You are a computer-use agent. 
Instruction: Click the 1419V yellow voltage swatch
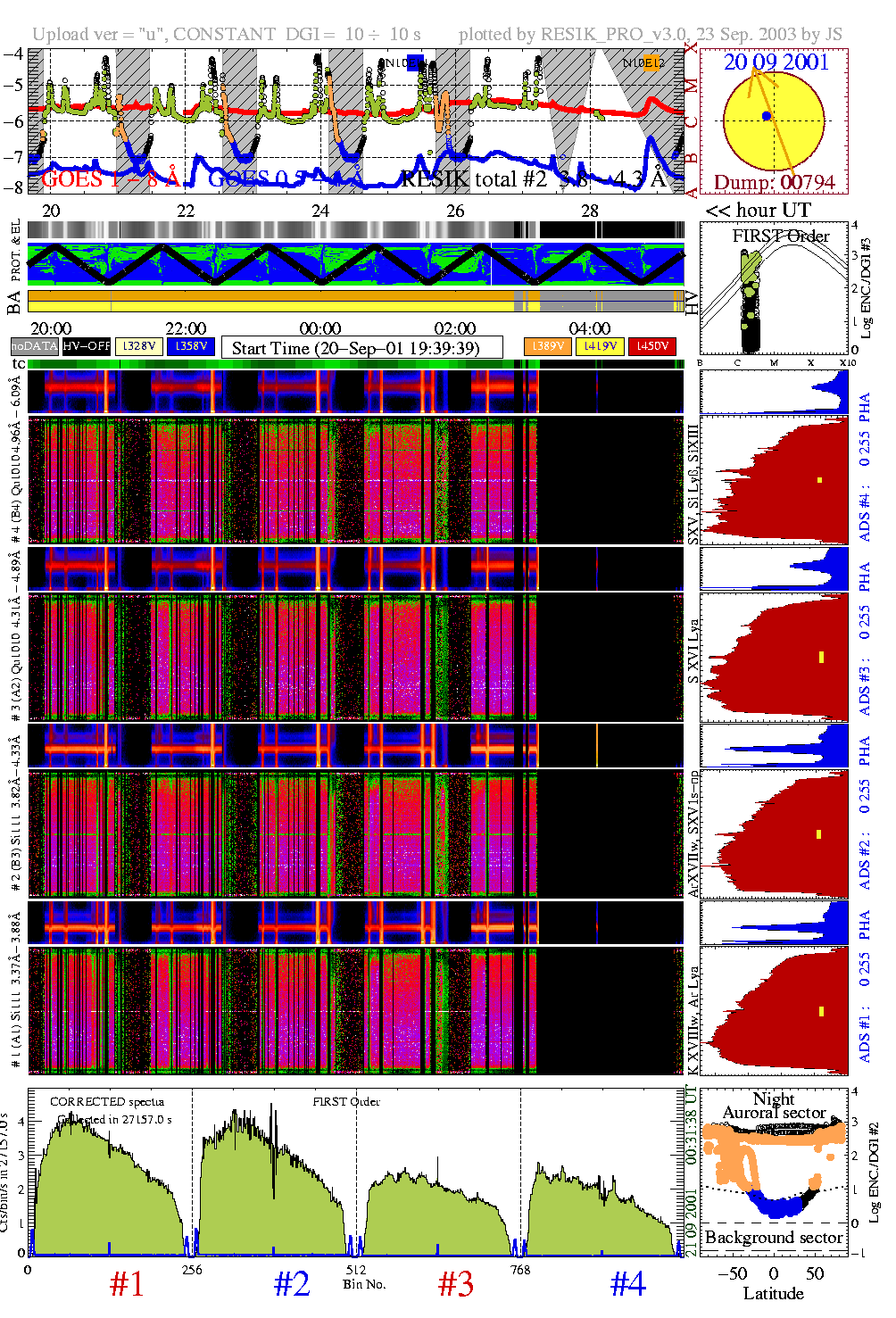click(x=600, y=346)
